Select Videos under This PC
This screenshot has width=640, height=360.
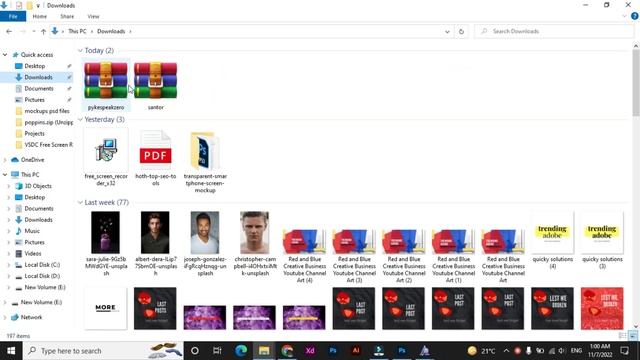33,253
